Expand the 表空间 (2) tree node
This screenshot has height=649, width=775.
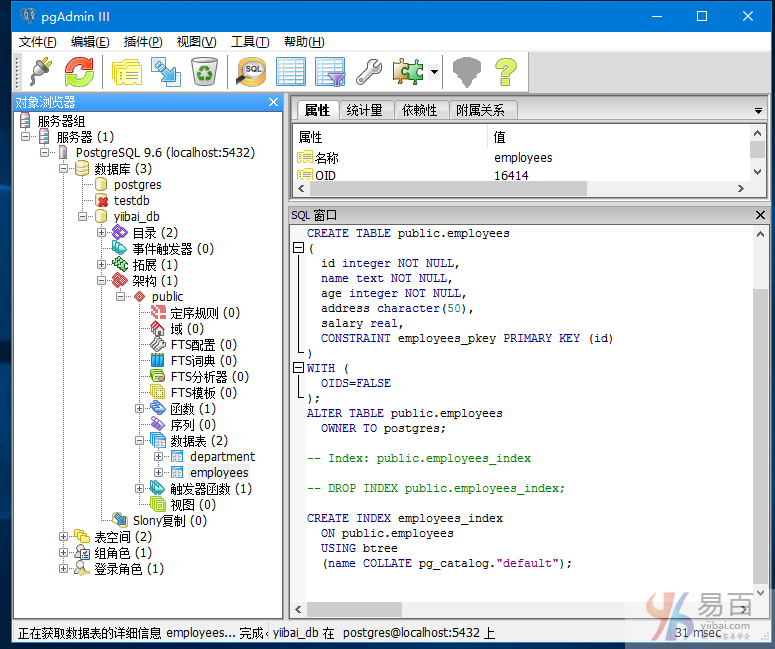point(64,537)
